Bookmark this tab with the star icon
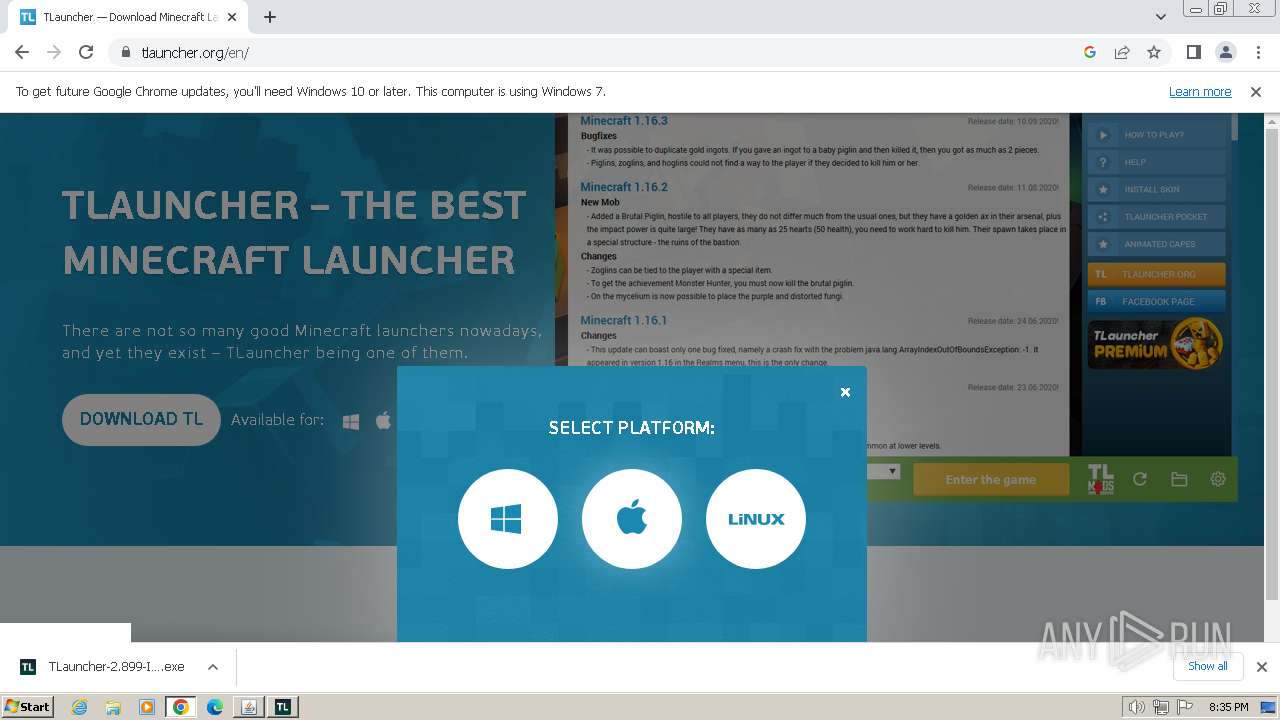This screenshot has height=720, width=1280. pos(1154,52)
